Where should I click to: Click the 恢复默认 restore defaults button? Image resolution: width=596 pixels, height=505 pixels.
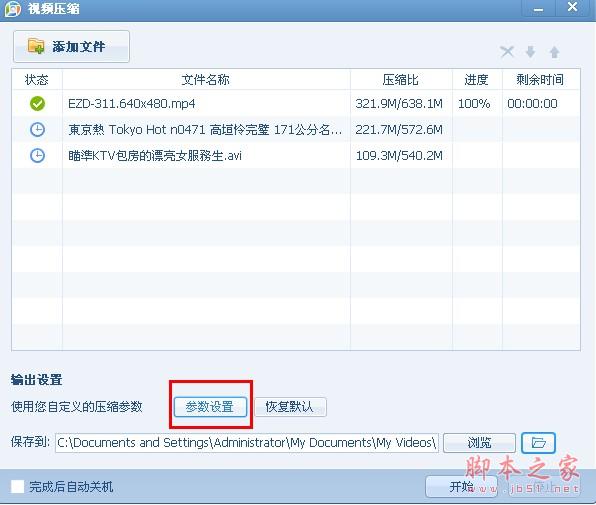point(290,407)
